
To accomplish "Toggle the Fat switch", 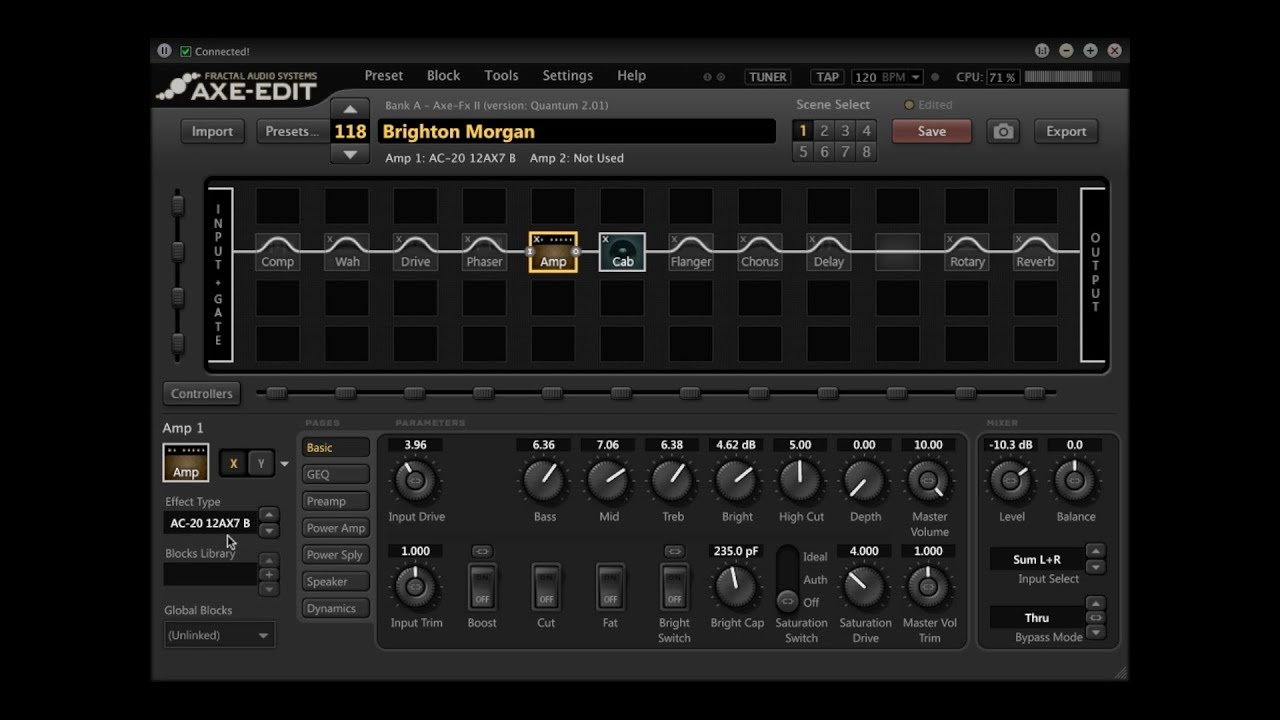I will (x=610, y=586).
